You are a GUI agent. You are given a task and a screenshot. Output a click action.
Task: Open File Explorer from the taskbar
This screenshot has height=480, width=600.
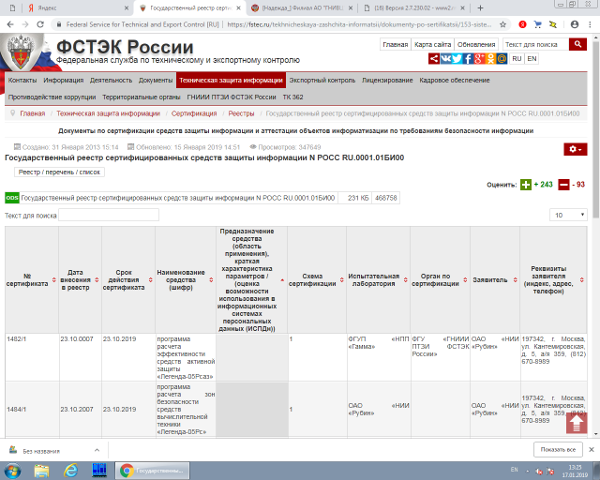41,470
